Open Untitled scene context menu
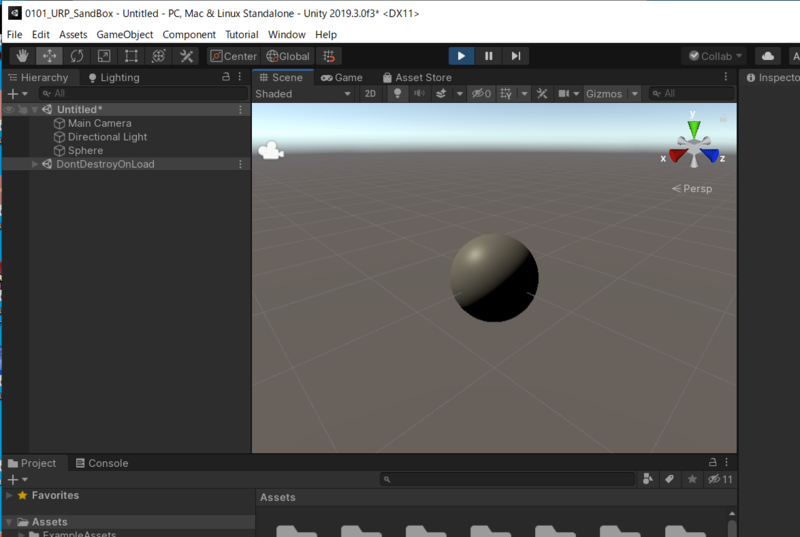Screen dimensions: 800x537 (x=240, y=110)
